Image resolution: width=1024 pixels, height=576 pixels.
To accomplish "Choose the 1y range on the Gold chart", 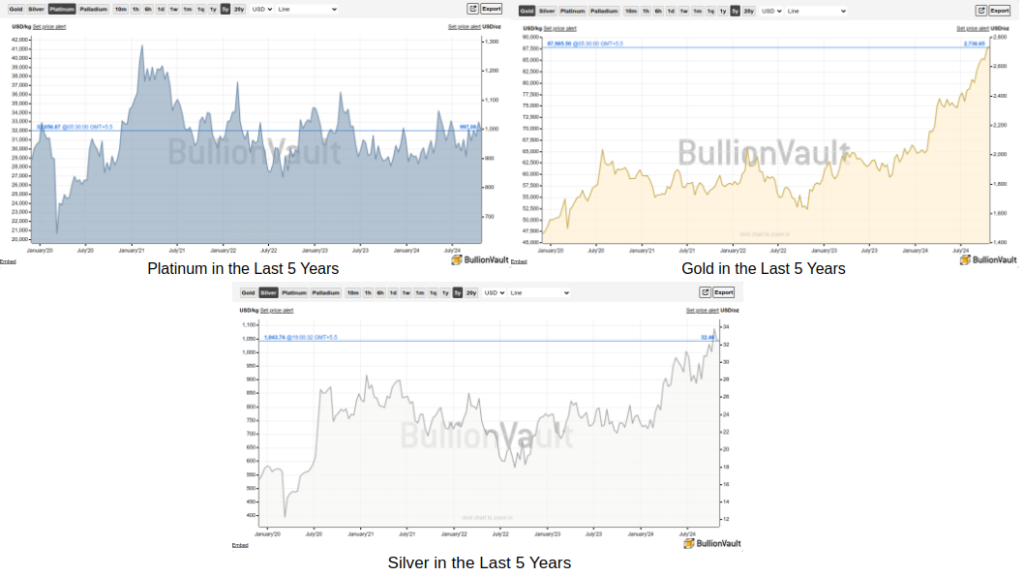I will (x=723, y=11).
